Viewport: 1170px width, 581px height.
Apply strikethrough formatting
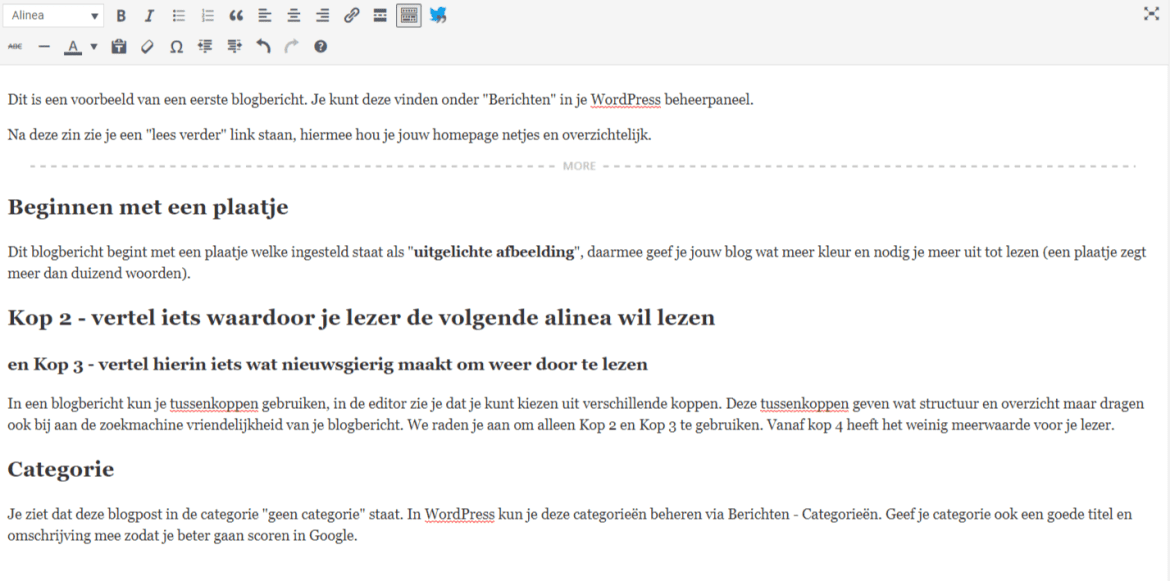point(15,45)
